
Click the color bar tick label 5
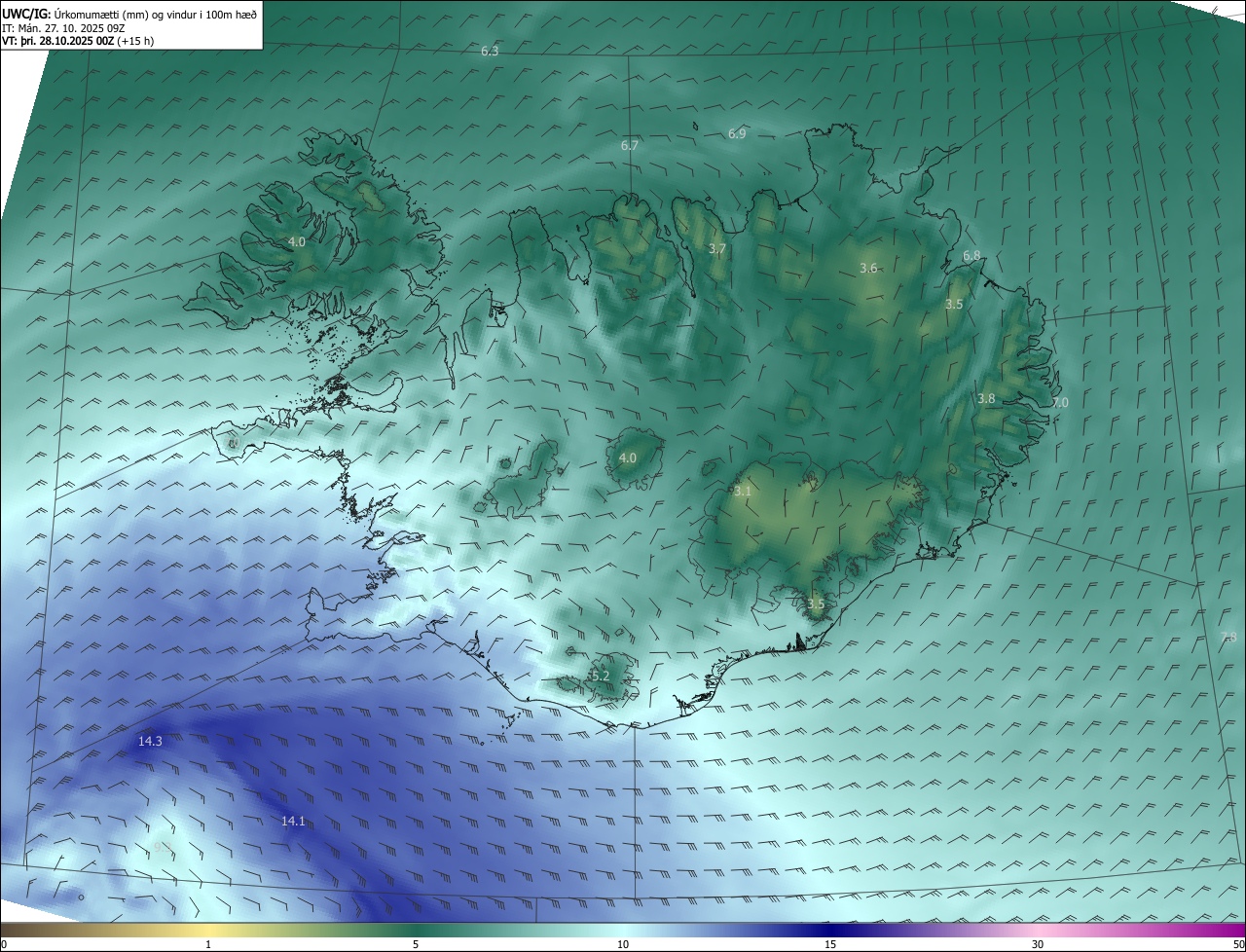point(416,944)
